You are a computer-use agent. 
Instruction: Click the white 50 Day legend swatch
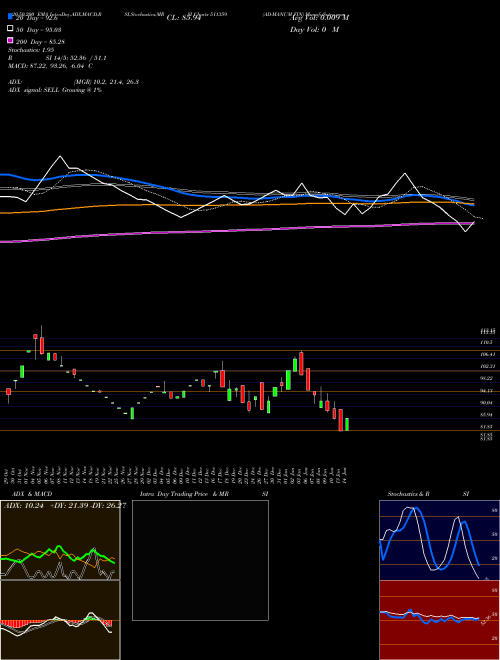(10, 29)
